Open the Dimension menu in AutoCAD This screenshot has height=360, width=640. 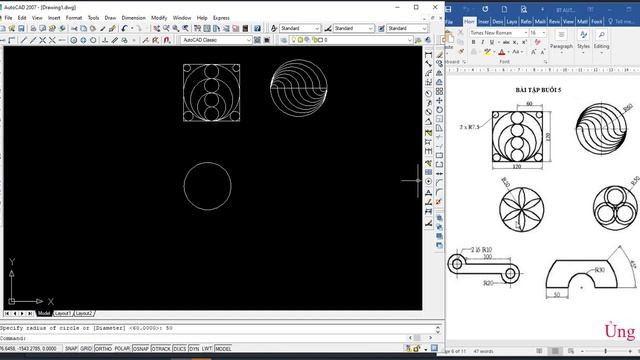click(x=133, y=18)
